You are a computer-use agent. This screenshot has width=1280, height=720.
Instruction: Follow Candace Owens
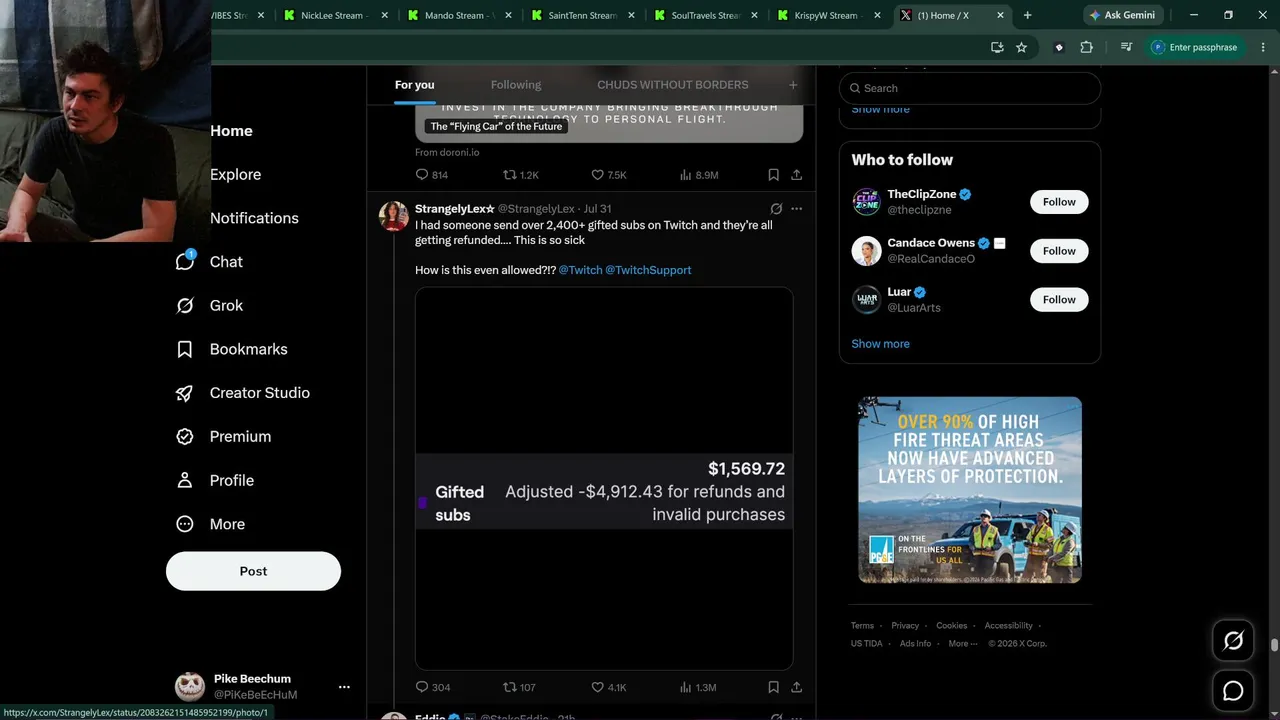(x=1059, y=251)
